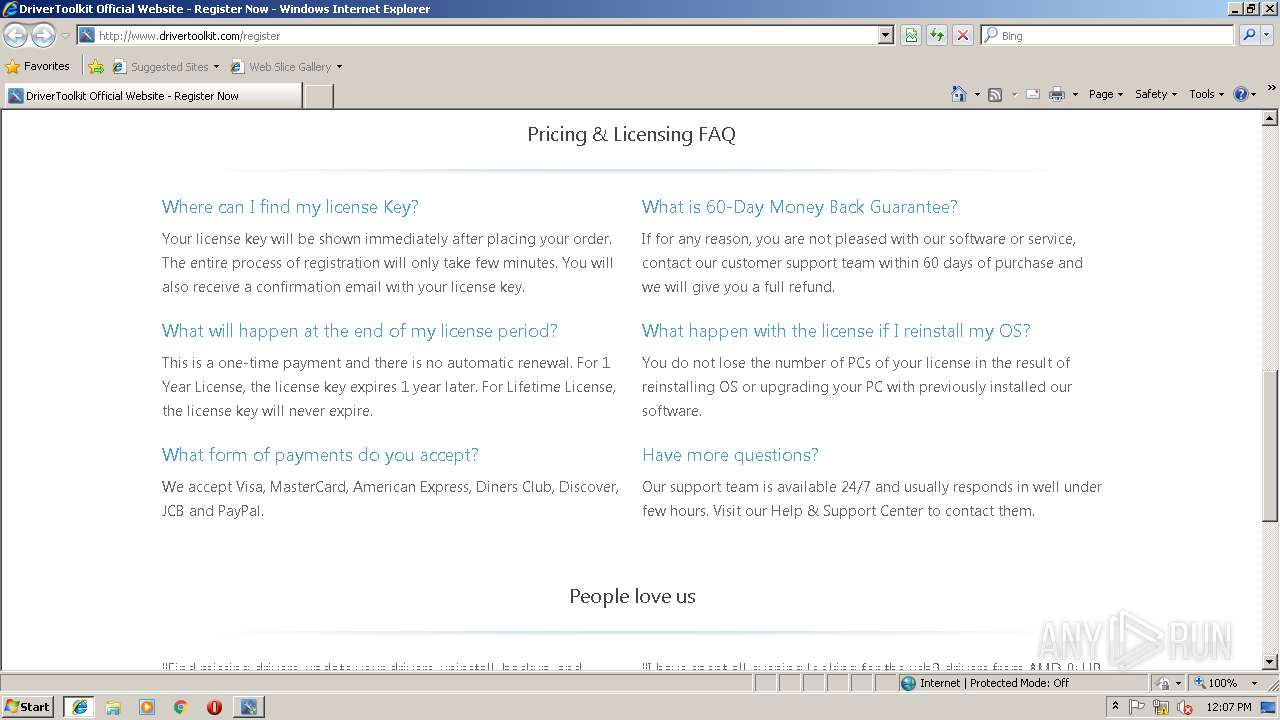Expand the address bar URL dropdown
Screen dimensions: 1280x720
pos(885,35)
